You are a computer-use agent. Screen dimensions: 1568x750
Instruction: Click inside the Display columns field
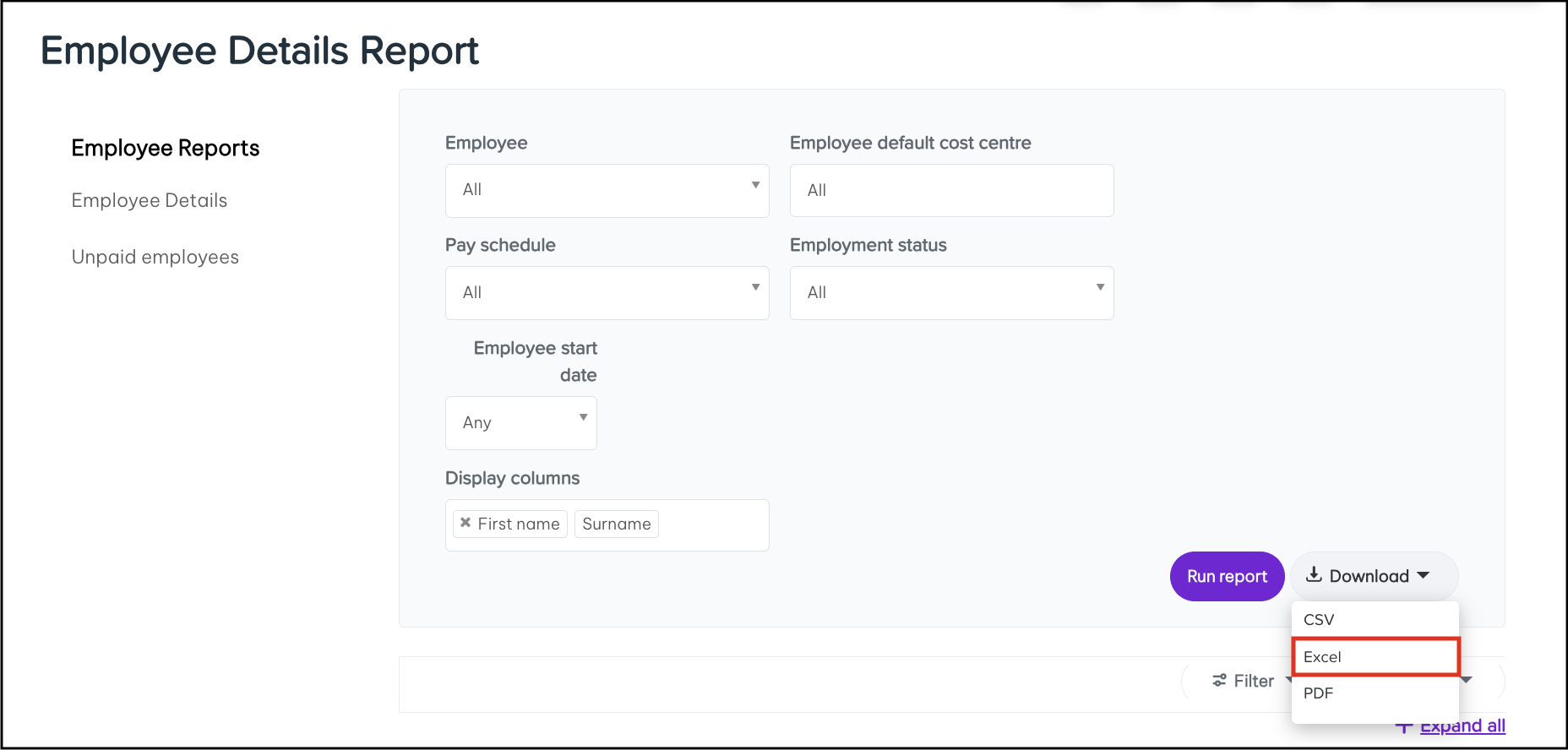[714, 524]
